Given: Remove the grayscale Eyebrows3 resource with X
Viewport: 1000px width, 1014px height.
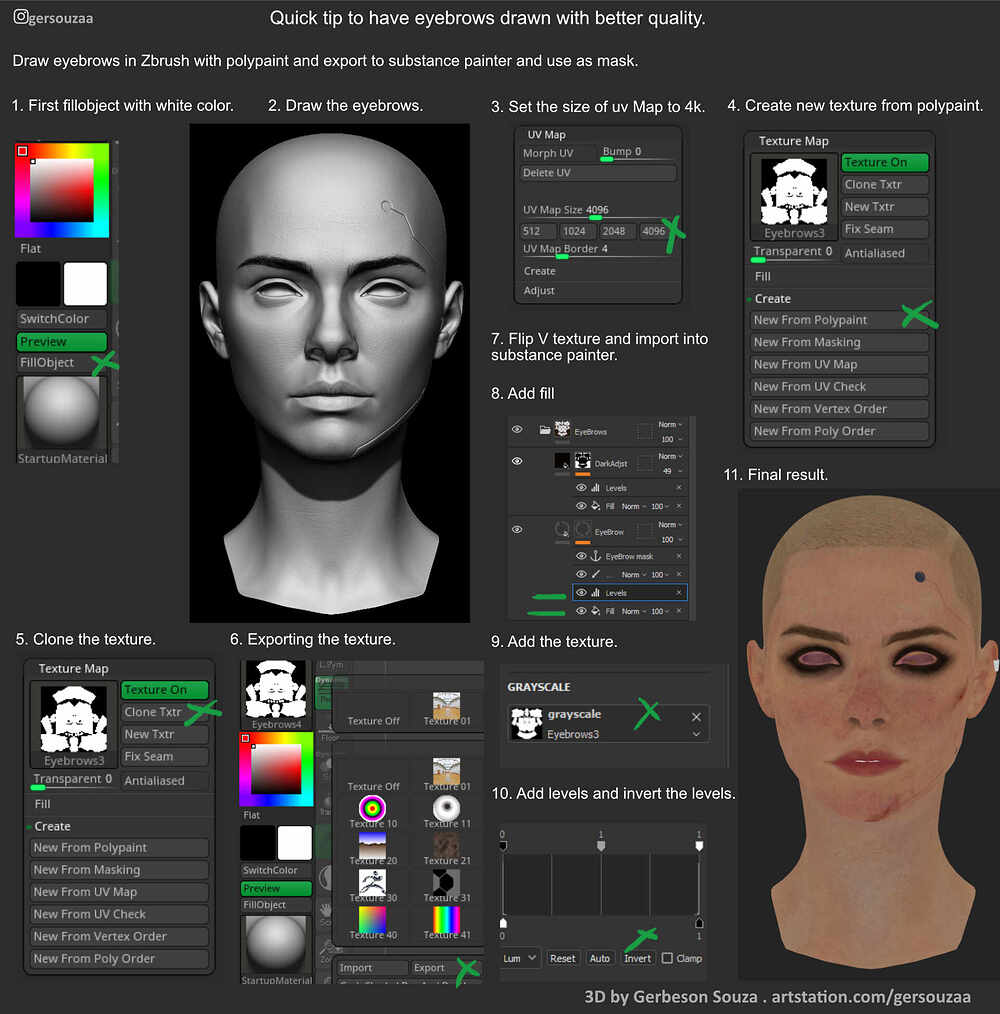Looking at the screenshot, I should [x=696, y=717].
